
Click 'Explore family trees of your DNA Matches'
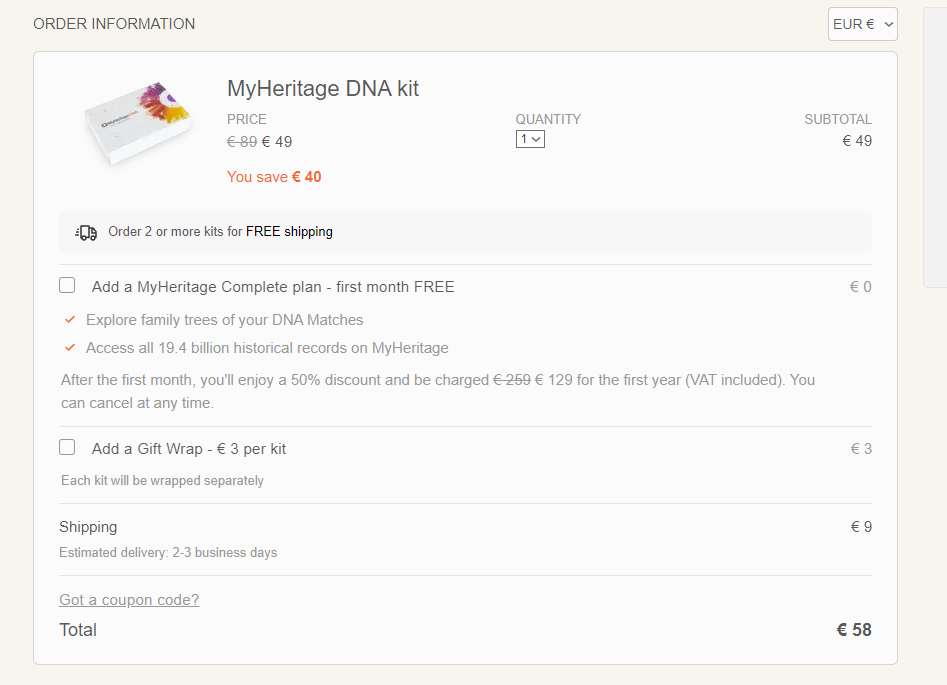click(225, 320)
